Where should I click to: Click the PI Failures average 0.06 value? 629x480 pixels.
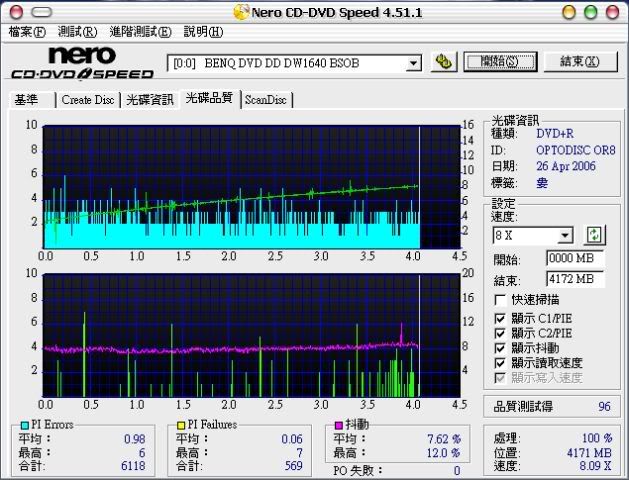click(292, 439)
